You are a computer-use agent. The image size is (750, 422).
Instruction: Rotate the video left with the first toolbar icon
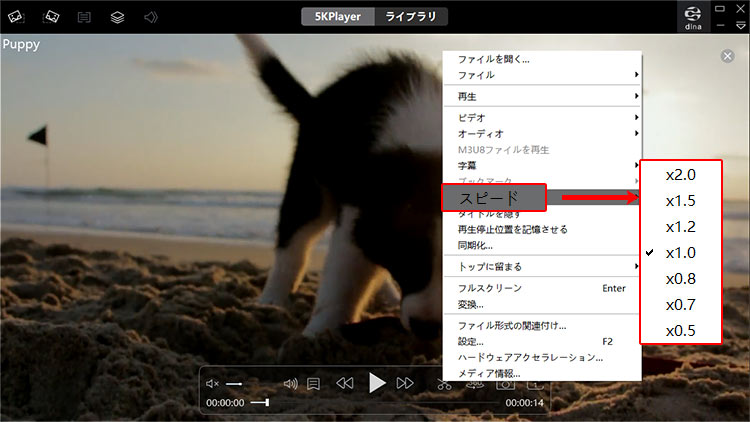[16, 17]
